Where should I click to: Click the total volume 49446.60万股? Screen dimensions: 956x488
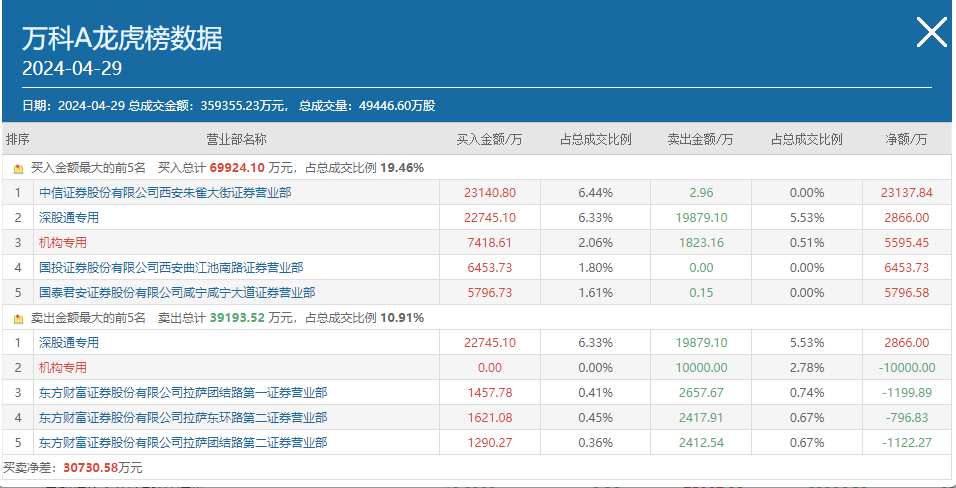coord(397,106)
